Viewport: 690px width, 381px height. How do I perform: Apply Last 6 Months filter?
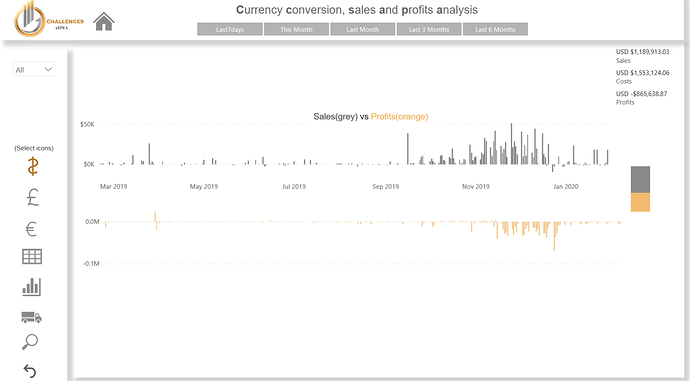click(x=495, y=29)
